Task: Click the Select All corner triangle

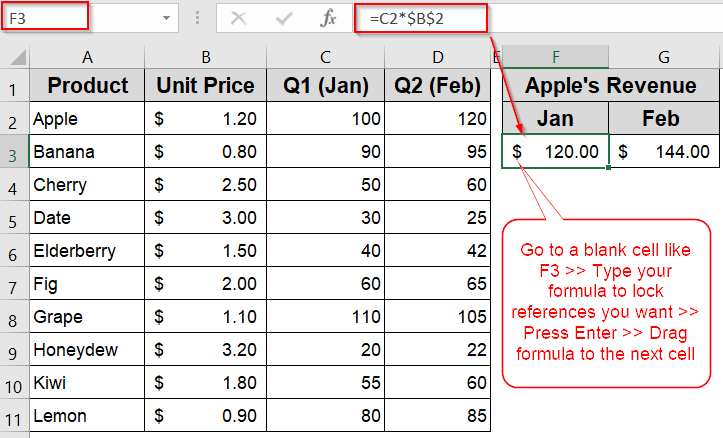Action: pos(18,58)
